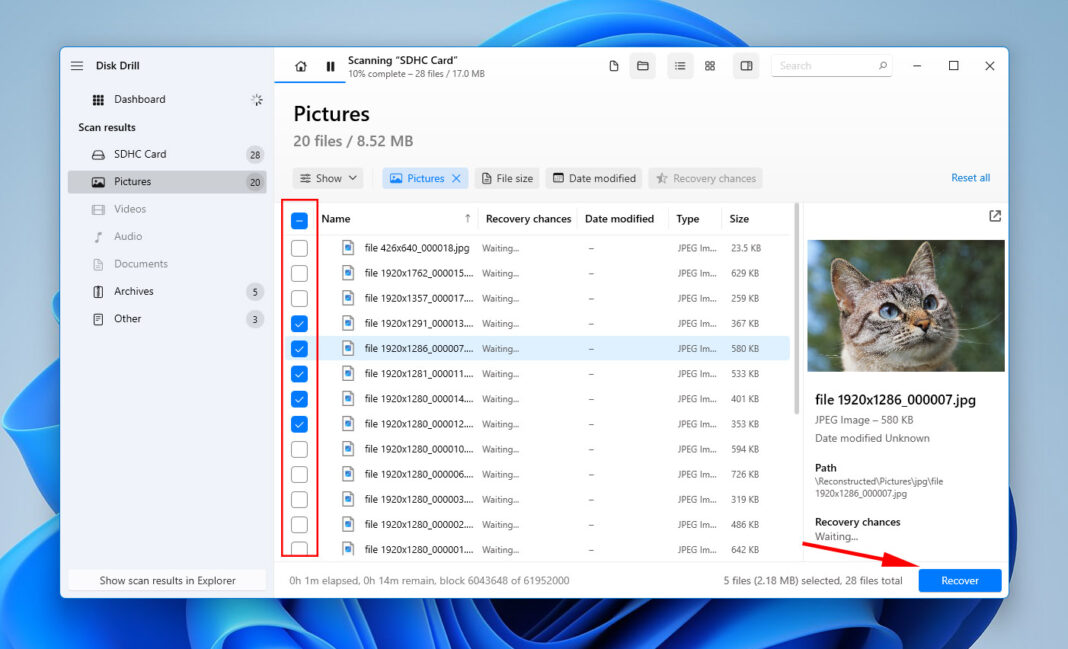
Task: Click the Recover button
Action: [959, 580]
